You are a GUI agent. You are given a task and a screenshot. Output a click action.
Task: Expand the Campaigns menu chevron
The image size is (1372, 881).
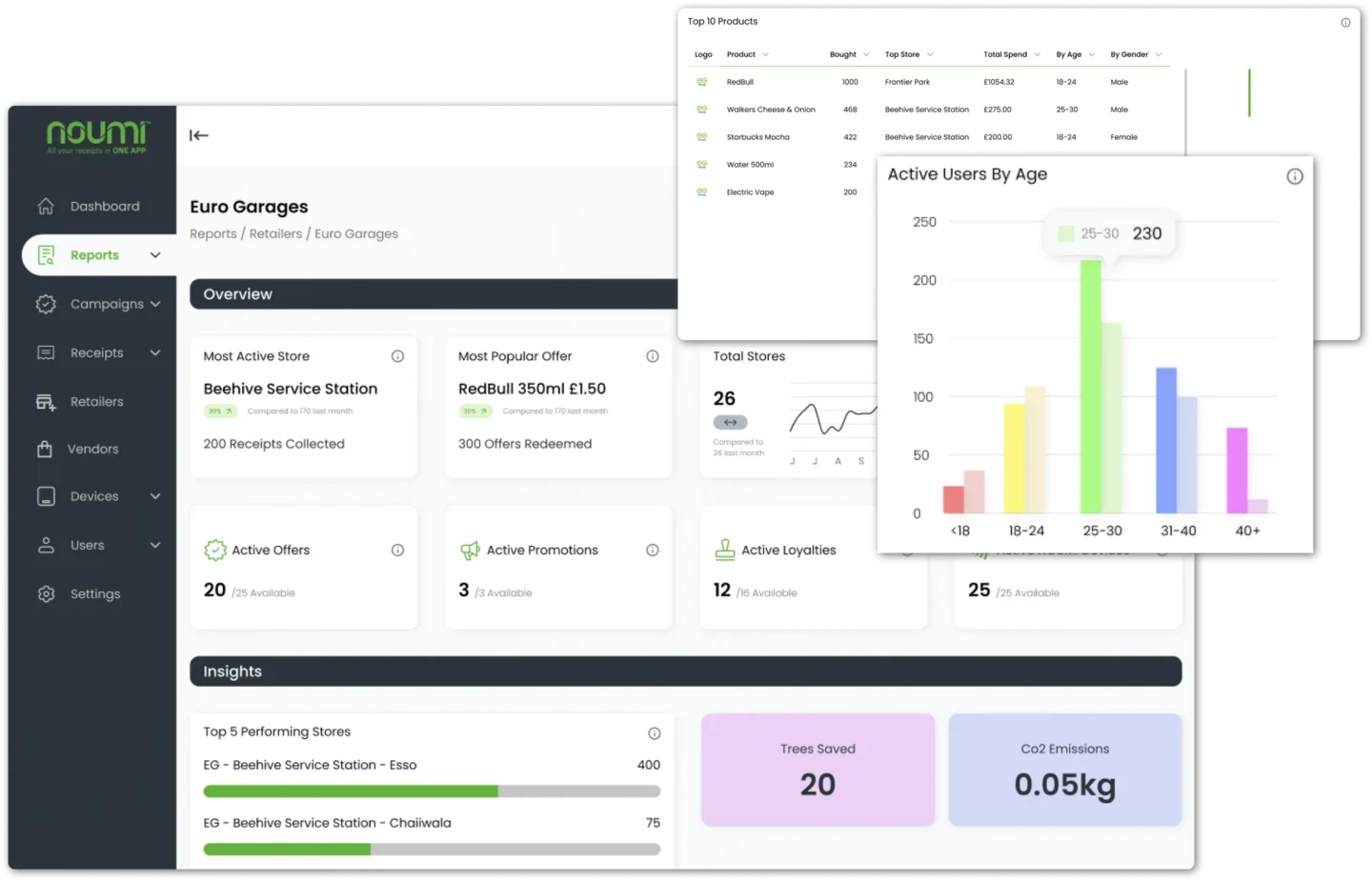pos(155,304)
